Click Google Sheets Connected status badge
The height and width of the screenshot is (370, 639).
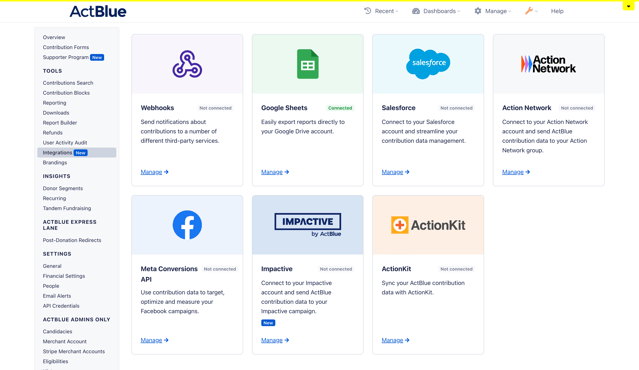tap(340, 108)
